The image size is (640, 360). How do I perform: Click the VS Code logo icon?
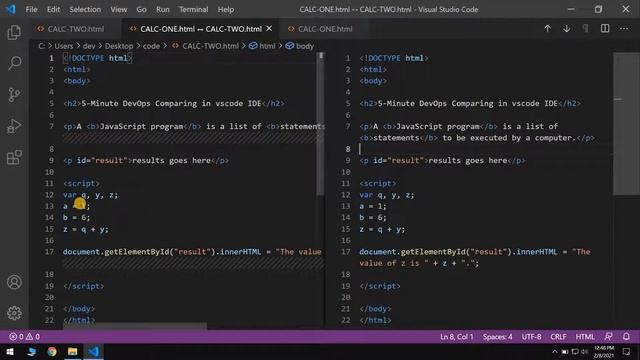pos(11,9)
